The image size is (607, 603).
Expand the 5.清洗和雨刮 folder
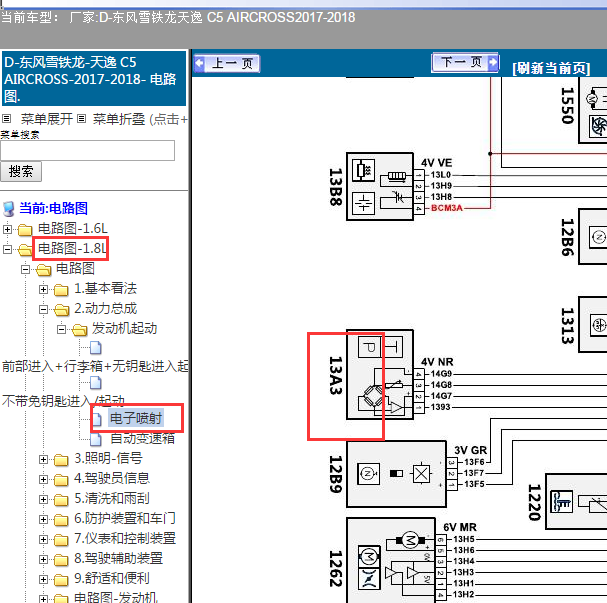tap(43, 499)
